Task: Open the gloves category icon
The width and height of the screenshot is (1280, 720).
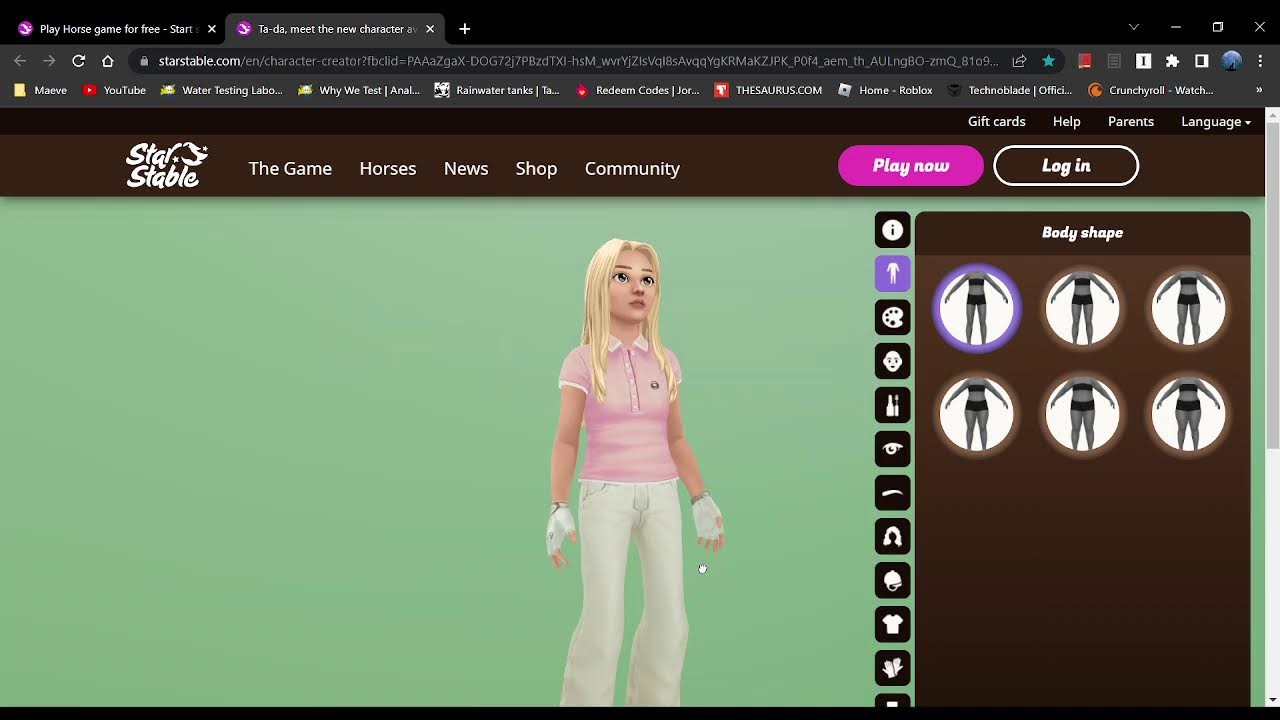Action: [x=893, y=668]
